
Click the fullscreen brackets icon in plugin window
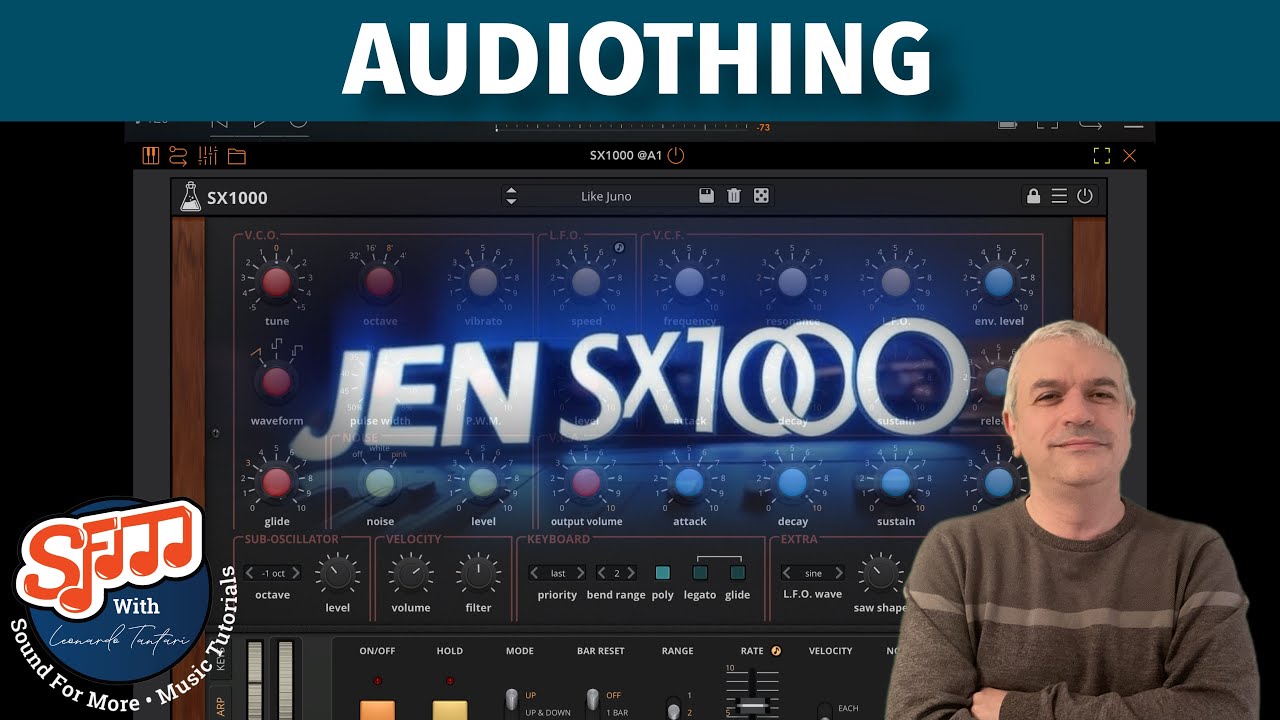1101,155
